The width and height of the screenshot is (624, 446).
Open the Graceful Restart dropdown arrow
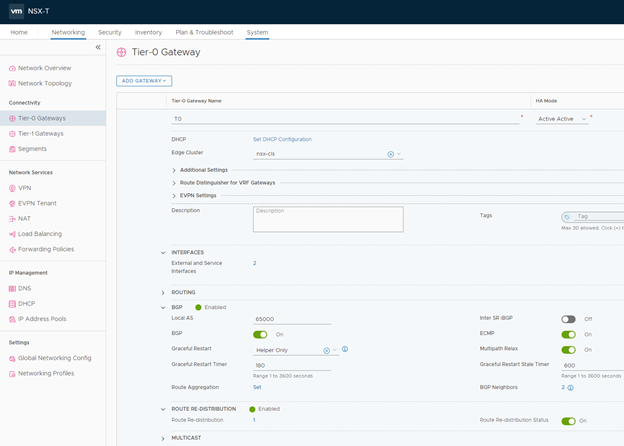click(x=335, y=350)
